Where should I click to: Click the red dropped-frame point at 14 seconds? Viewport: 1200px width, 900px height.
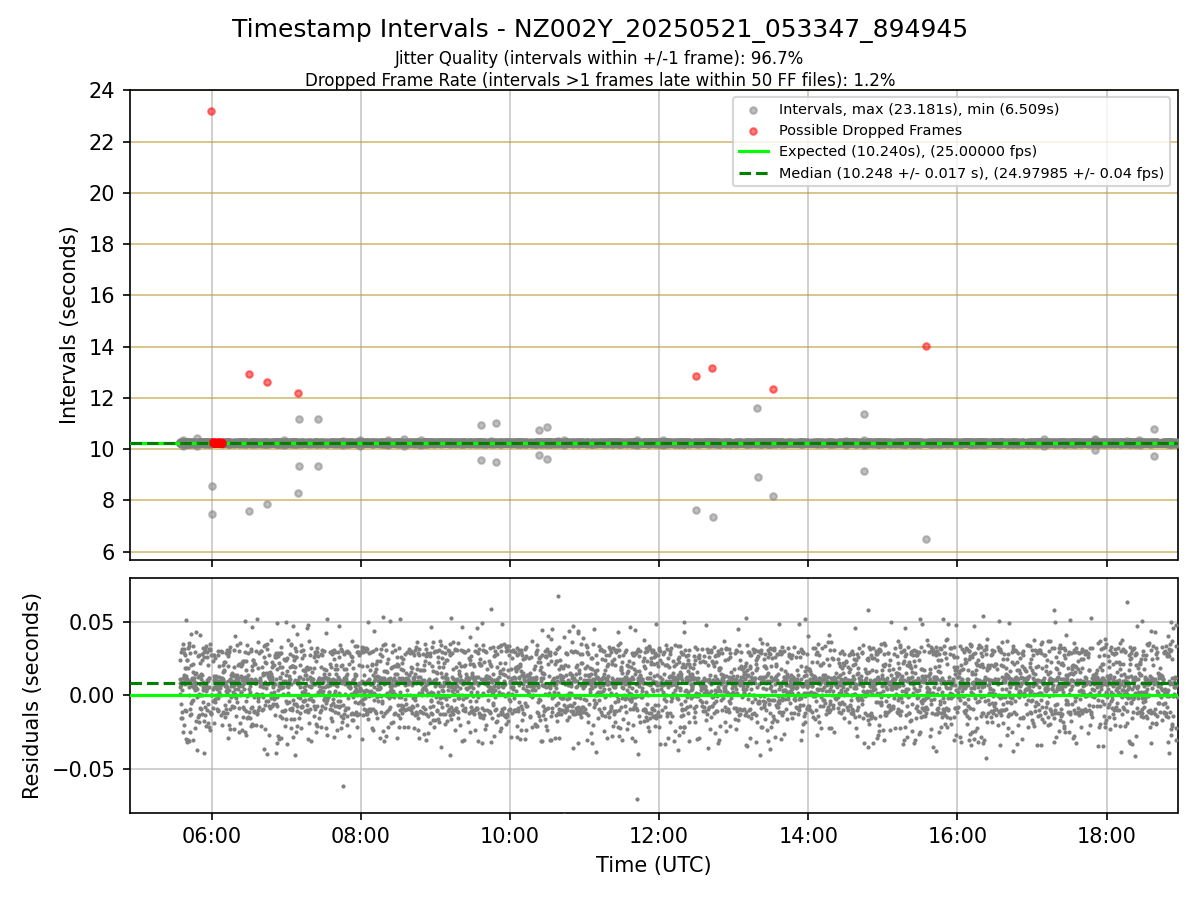pos(926,346)
